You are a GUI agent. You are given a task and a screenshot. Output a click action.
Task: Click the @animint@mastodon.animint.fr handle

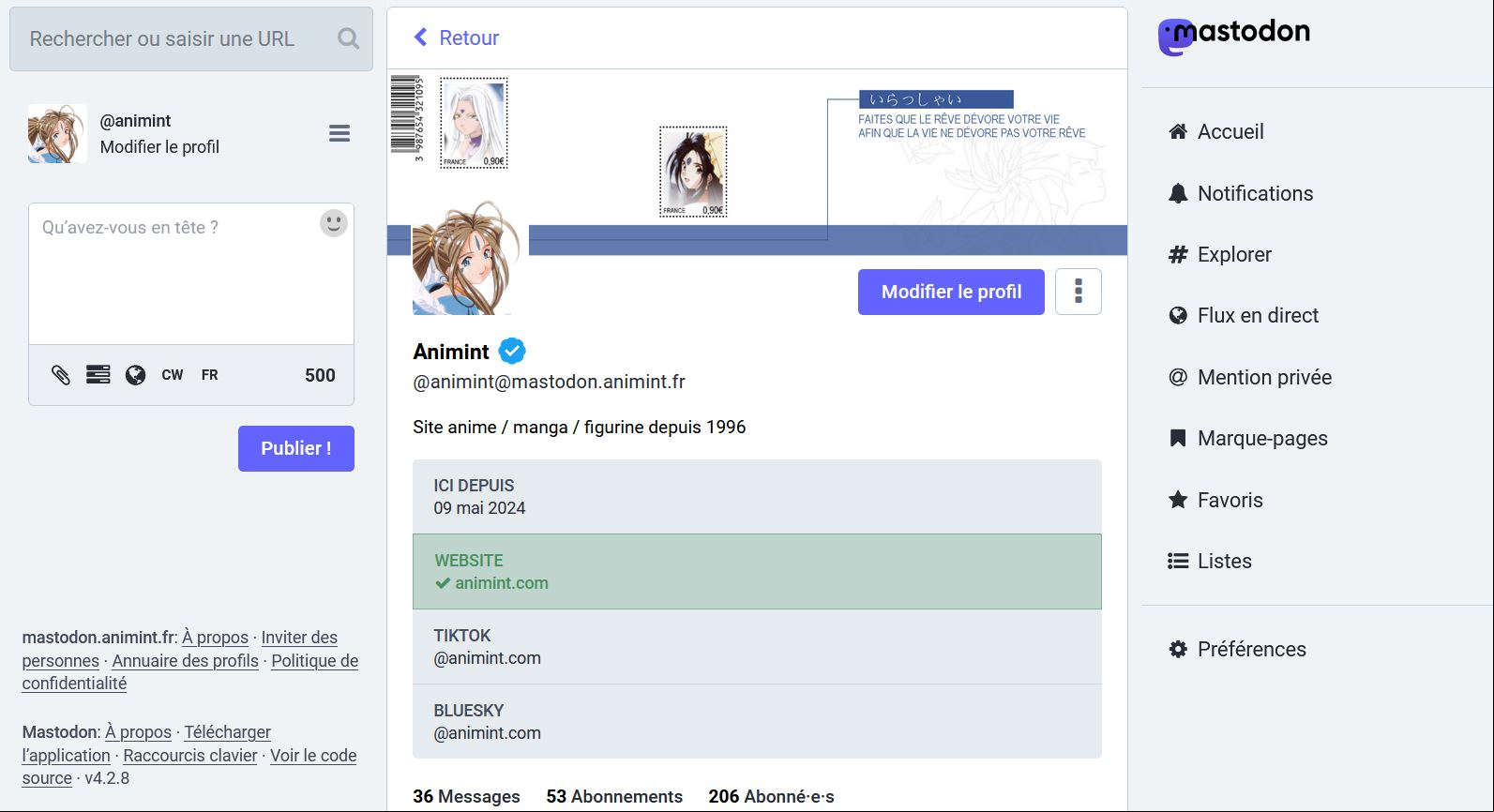[549, 382]
